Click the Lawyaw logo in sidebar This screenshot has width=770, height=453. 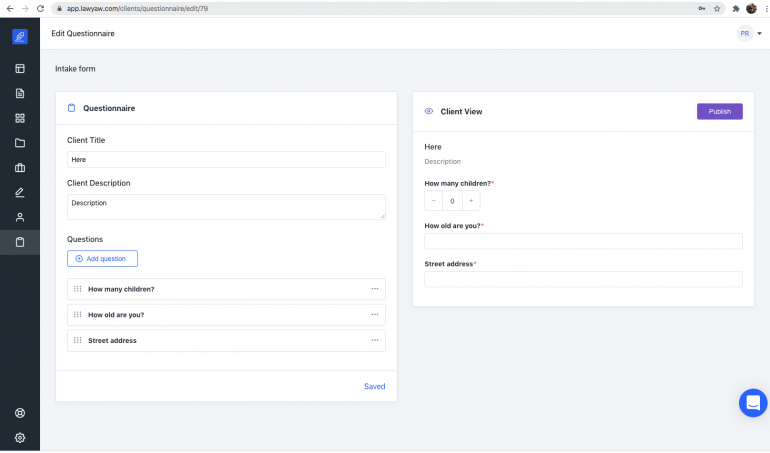[x=20, y=37]
